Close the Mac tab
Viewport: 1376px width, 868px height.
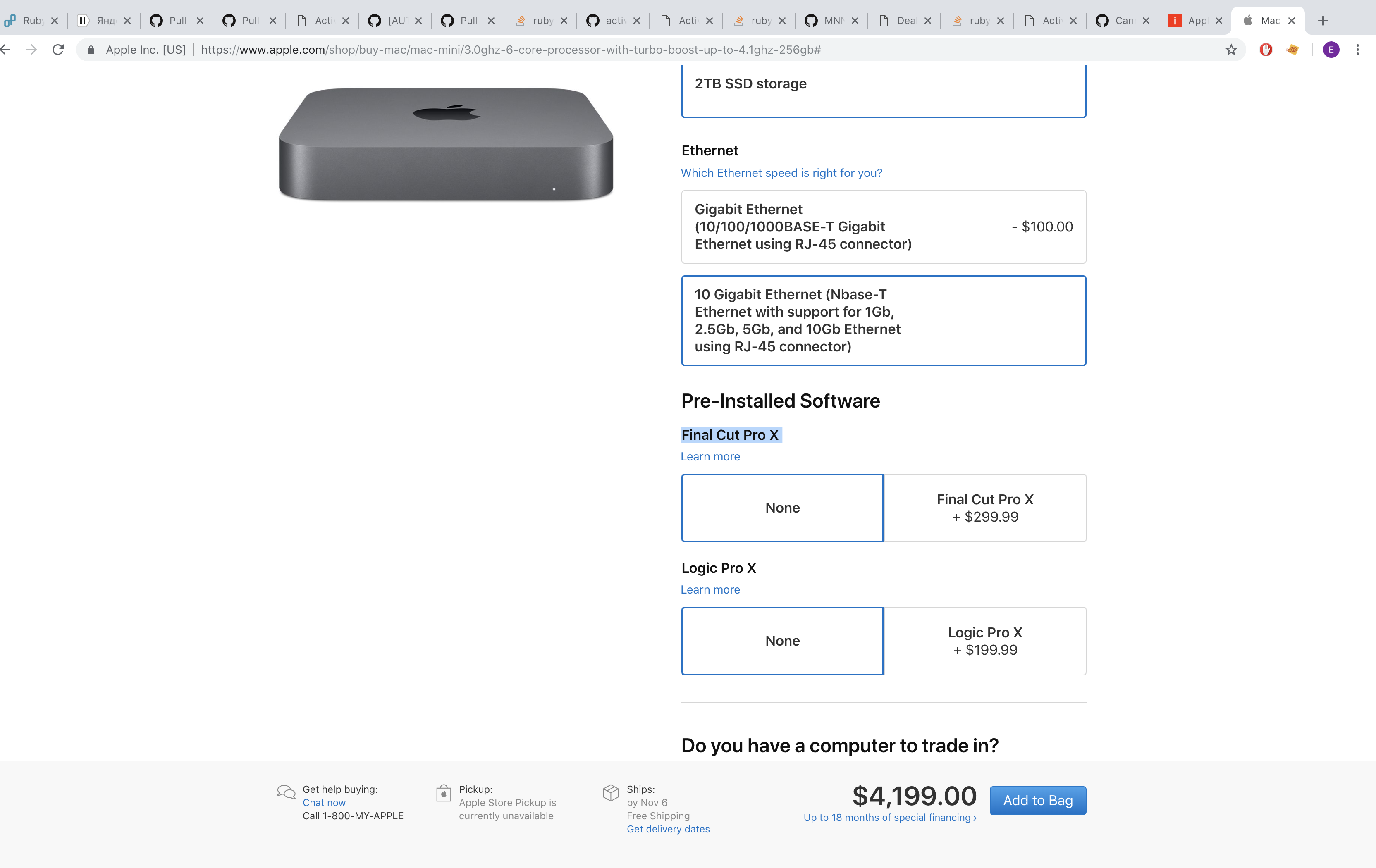(1291, 21)
